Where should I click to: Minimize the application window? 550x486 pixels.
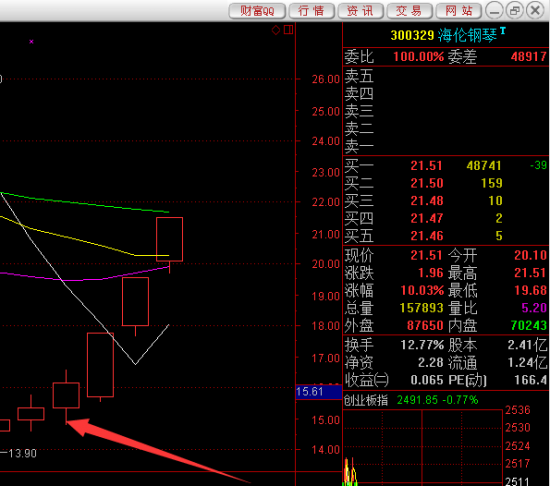[494, 11]
